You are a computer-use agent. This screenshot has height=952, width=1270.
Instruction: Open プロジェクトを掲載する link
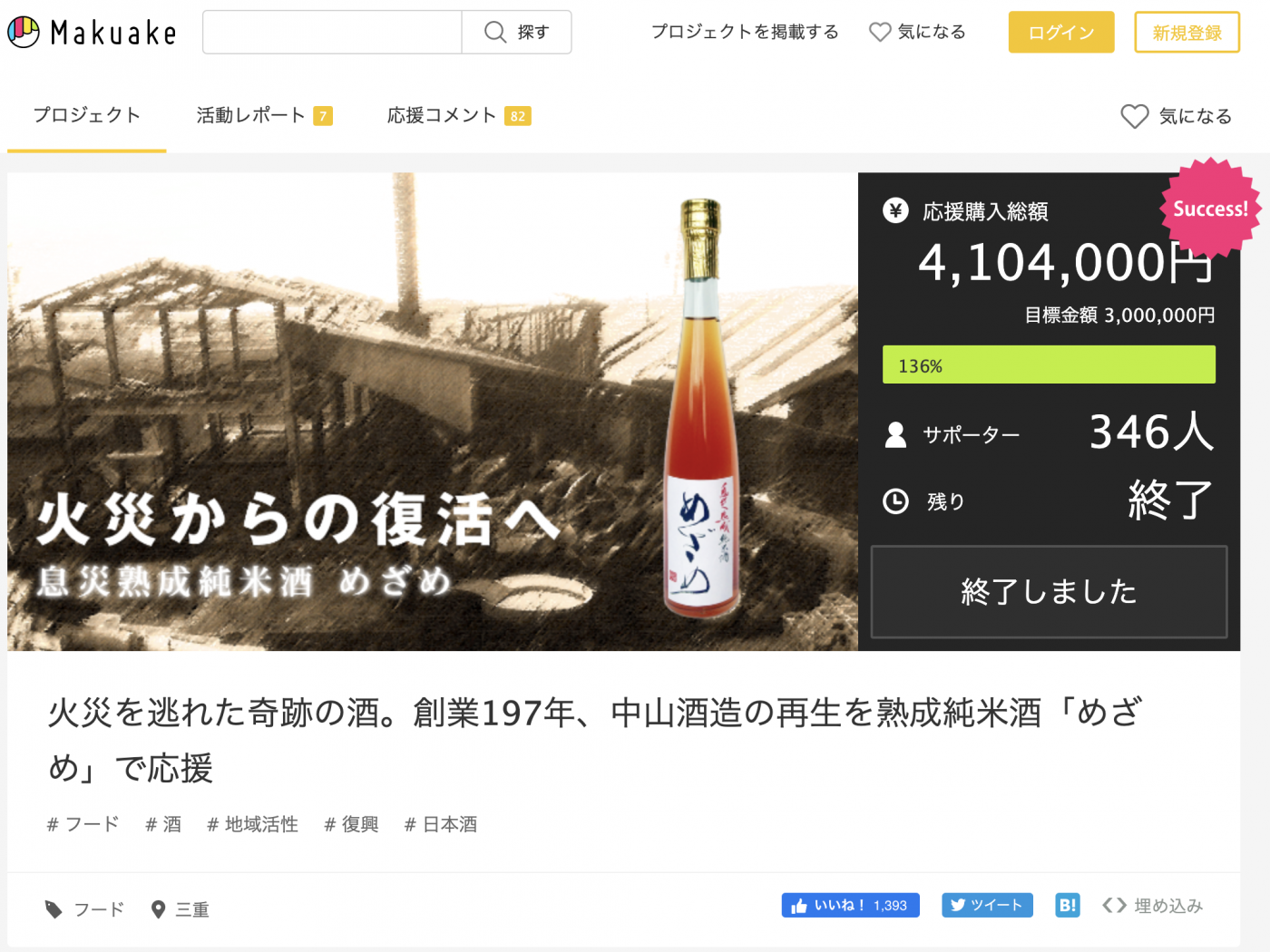pos(745,32)
